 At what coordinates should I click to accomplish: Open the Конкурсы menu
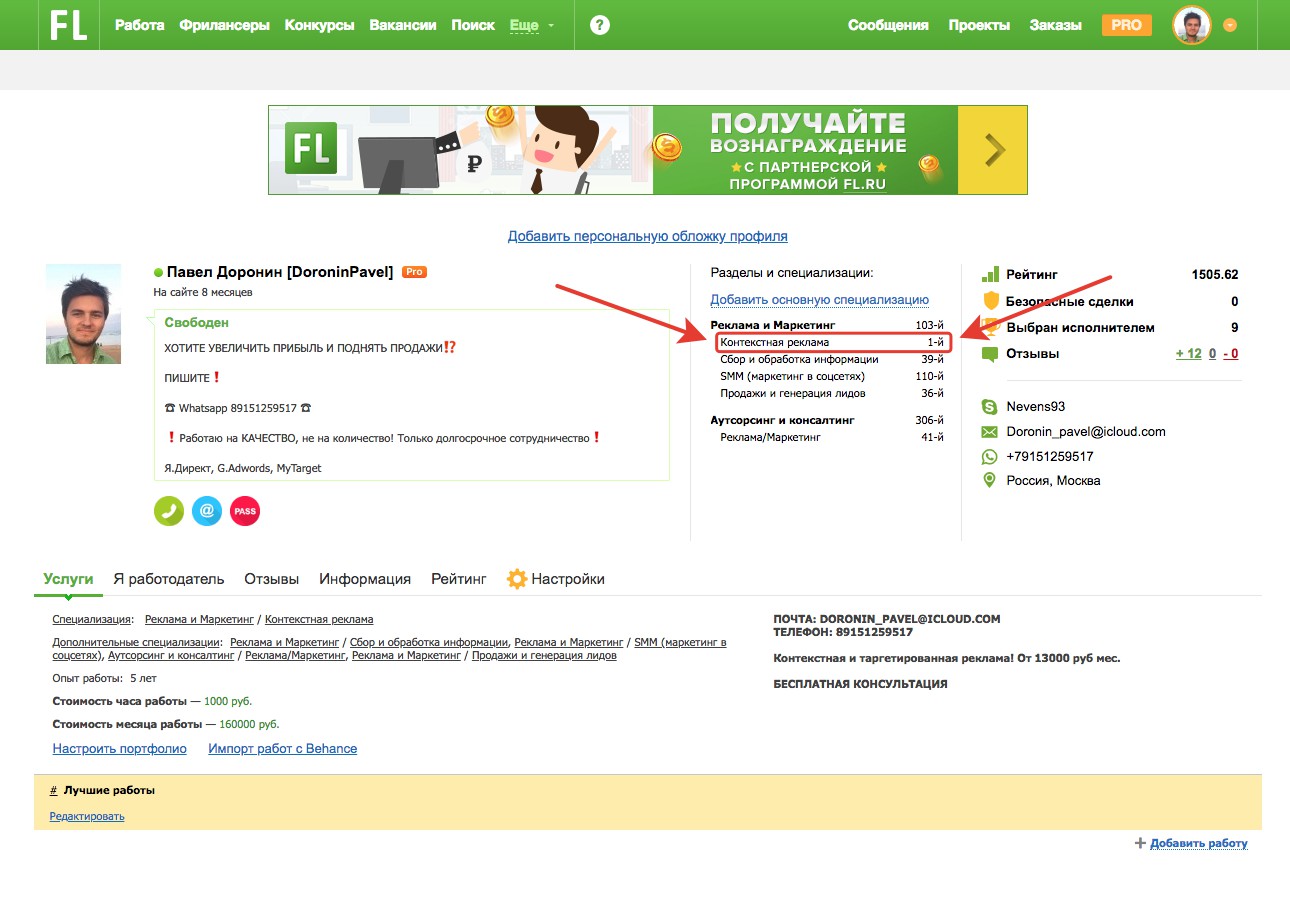point(320,25)
